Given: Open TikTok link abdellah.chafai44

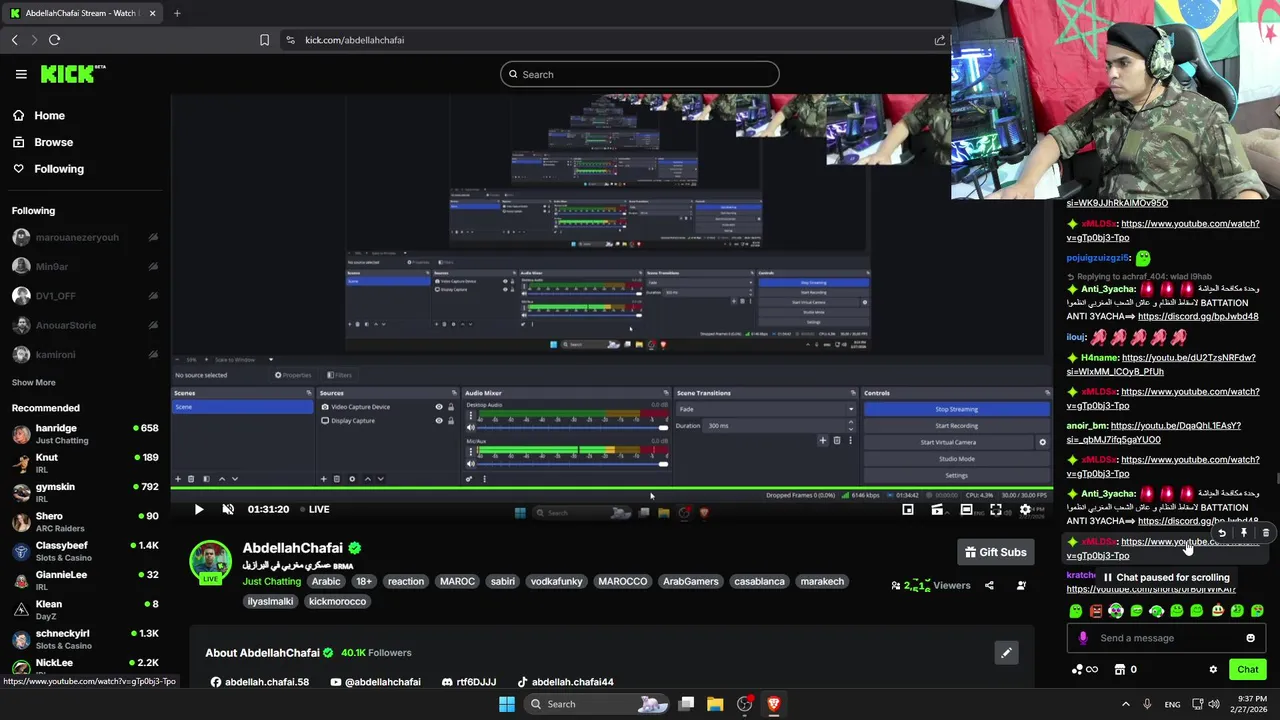Looking at the screenshot, I should 565,682.
